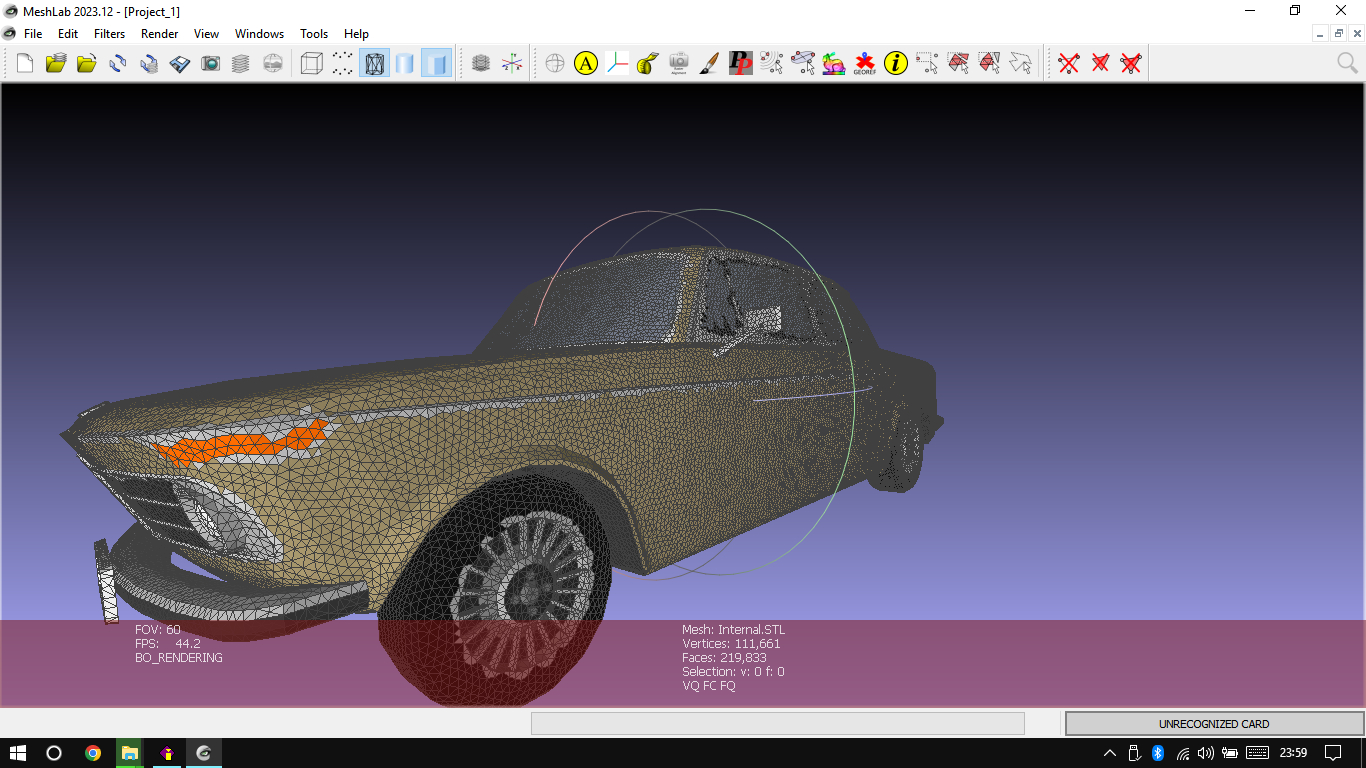Open the Render menu

[x=159, y=33]
